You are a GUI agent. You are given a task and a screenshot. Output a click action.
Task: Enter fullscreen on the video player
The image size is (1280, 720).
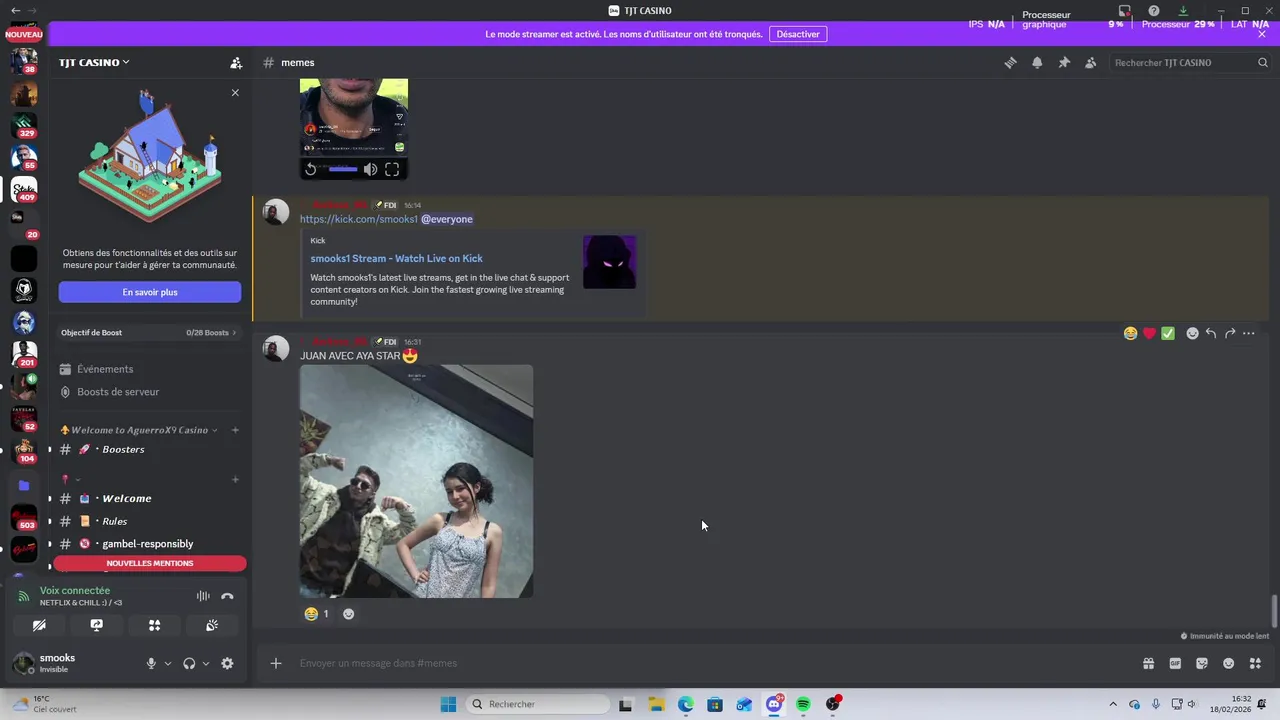click(392, 169)
